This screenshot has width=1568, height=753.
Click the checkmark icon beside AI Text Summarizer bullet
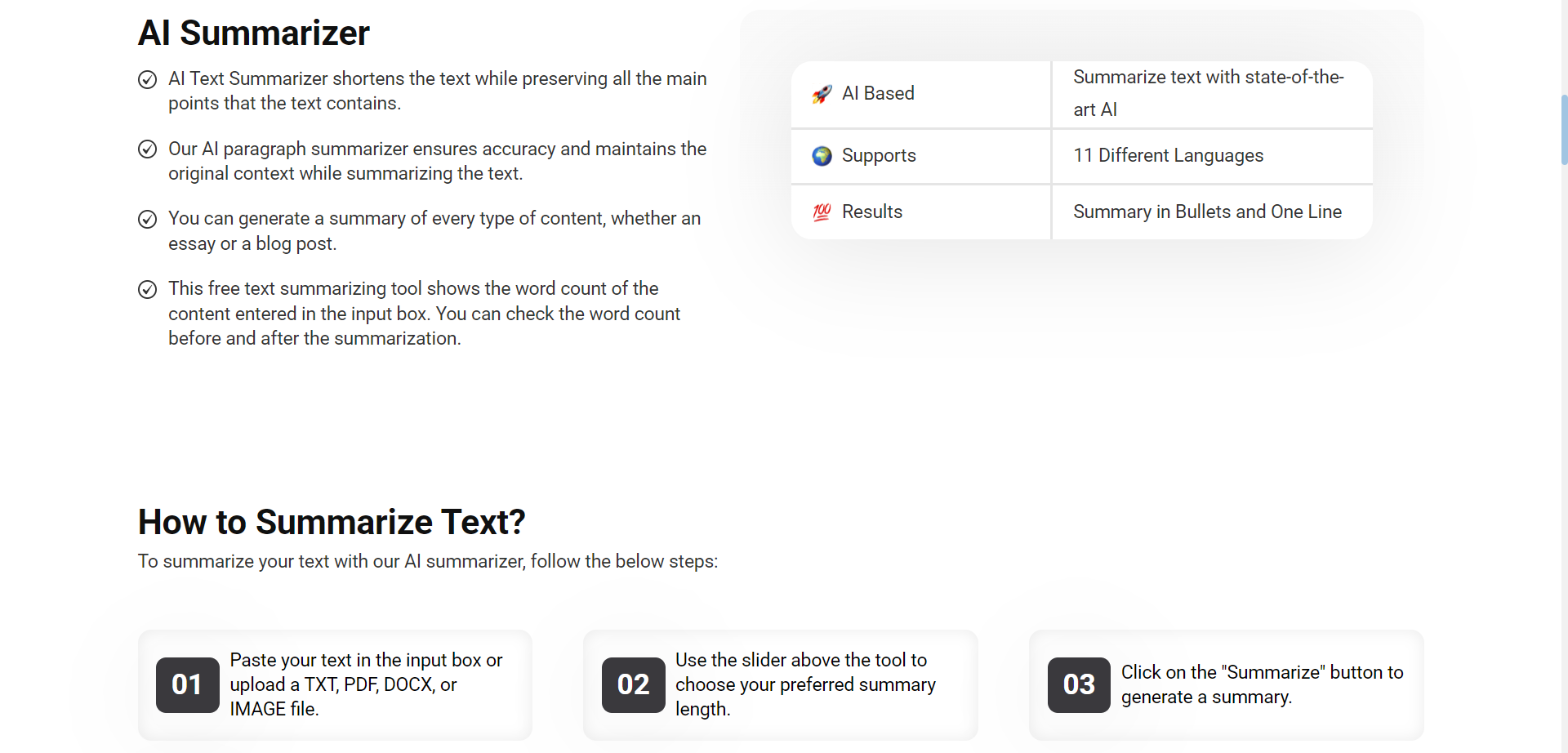[x=147, y=79]
